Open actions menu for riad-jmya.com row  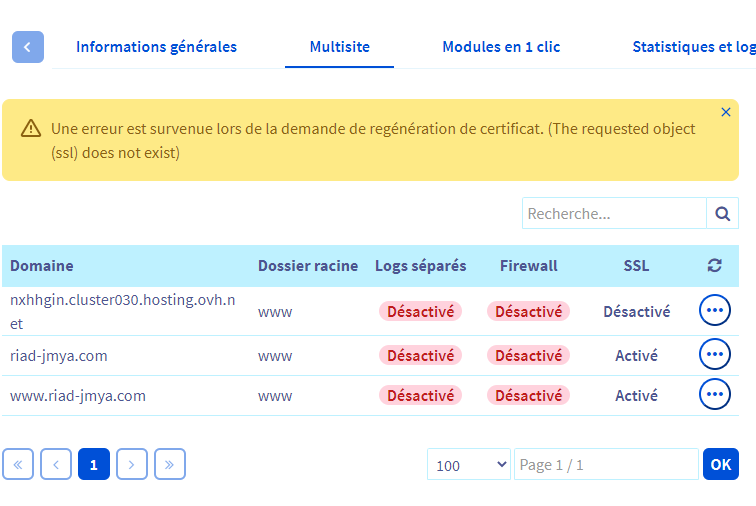click(x=714, y=355)
